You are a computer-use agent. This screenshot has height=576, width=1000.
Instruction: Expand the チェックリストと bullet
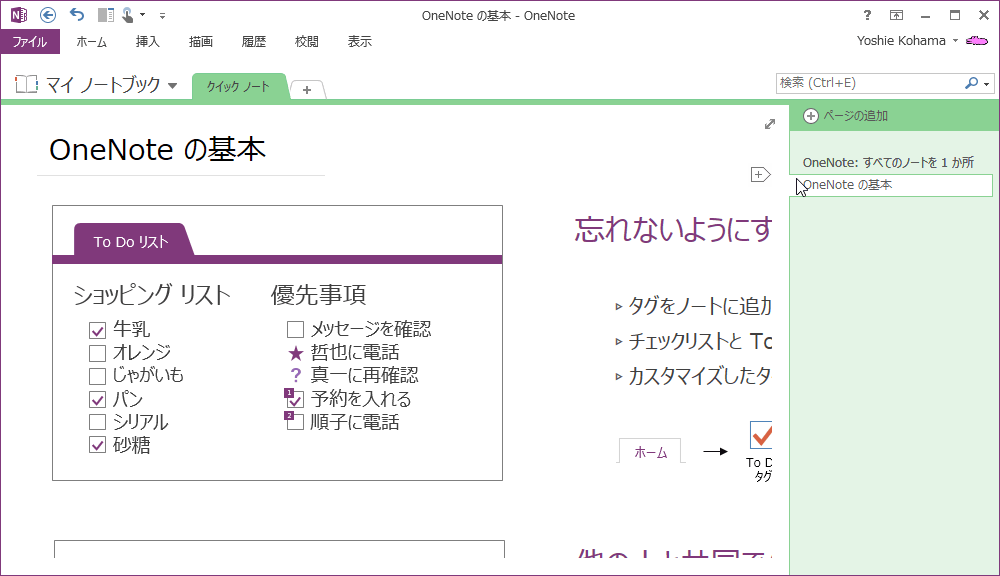tap(618, 342)
